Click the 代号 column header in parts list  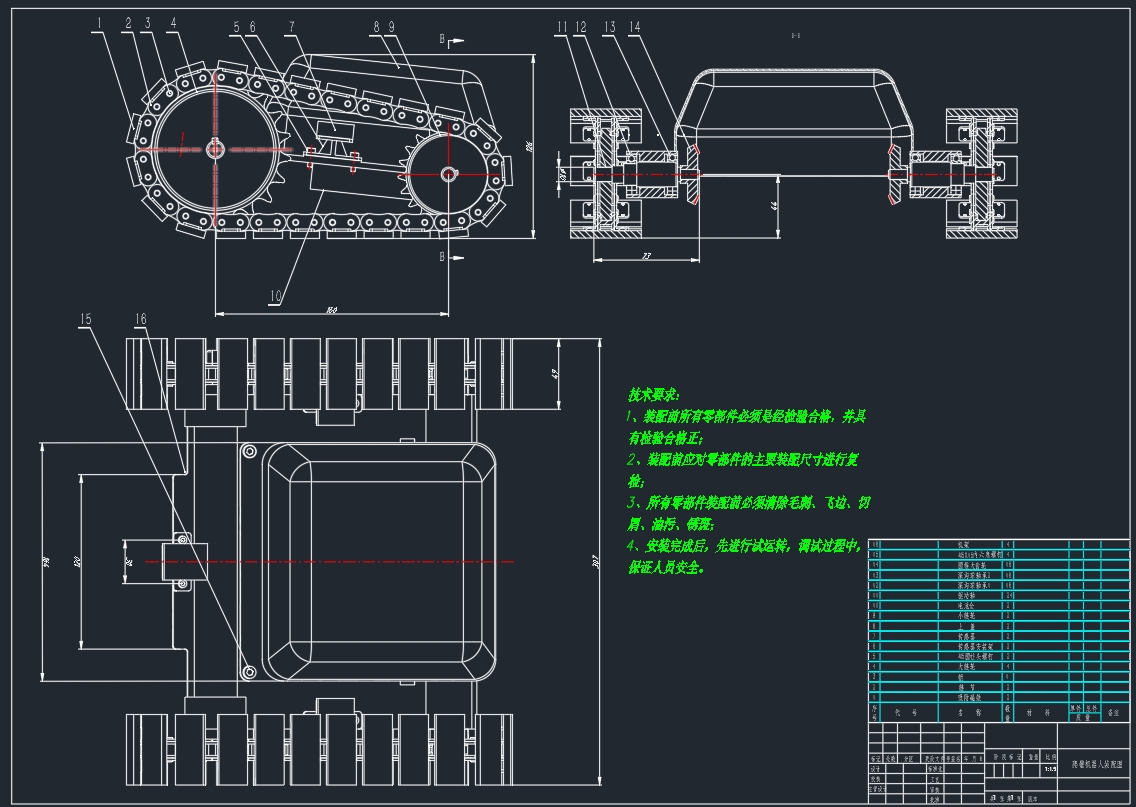[x=906, y=712]
